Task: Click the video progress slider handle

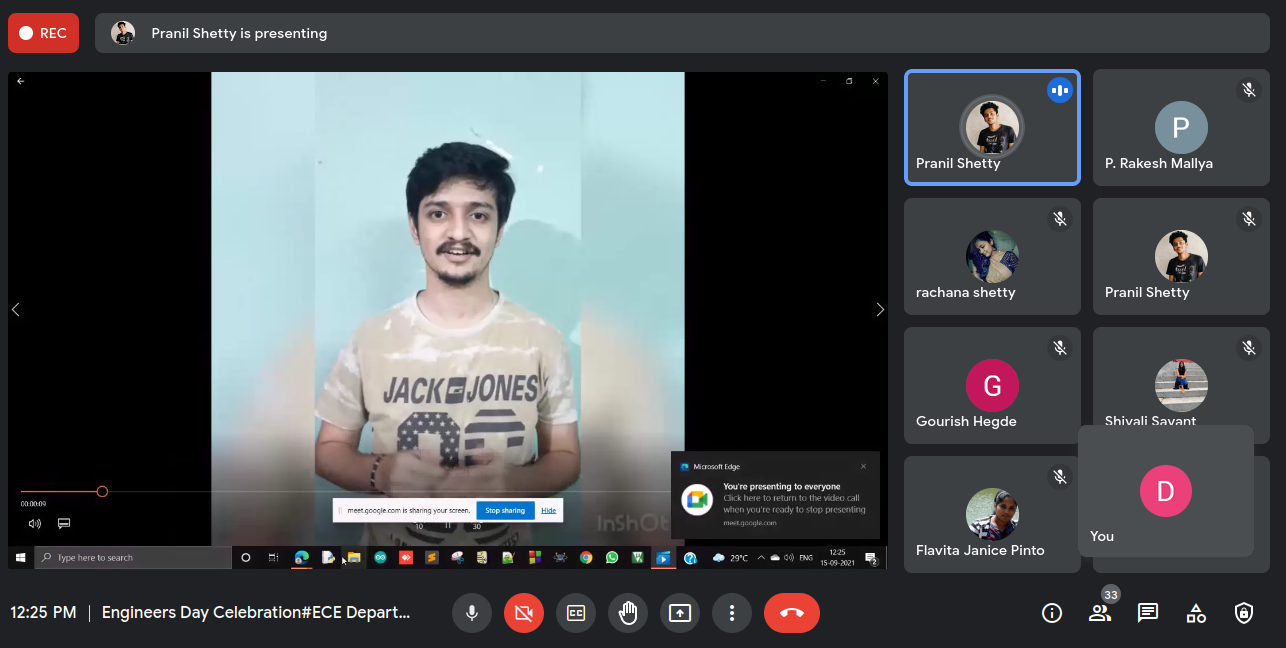Action: (102, 491)
